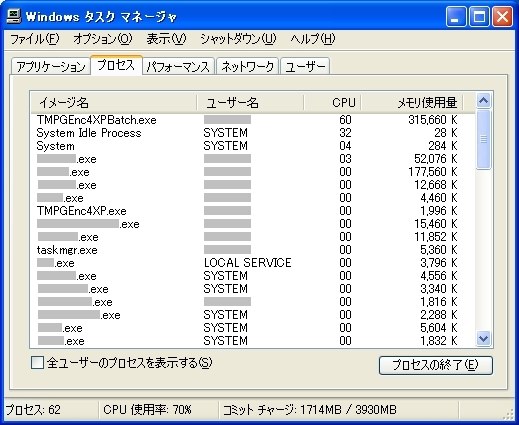Screen dimensions: 519x425
Task: Click the 12,668 K memory value
Action: [x=435, y=185]
